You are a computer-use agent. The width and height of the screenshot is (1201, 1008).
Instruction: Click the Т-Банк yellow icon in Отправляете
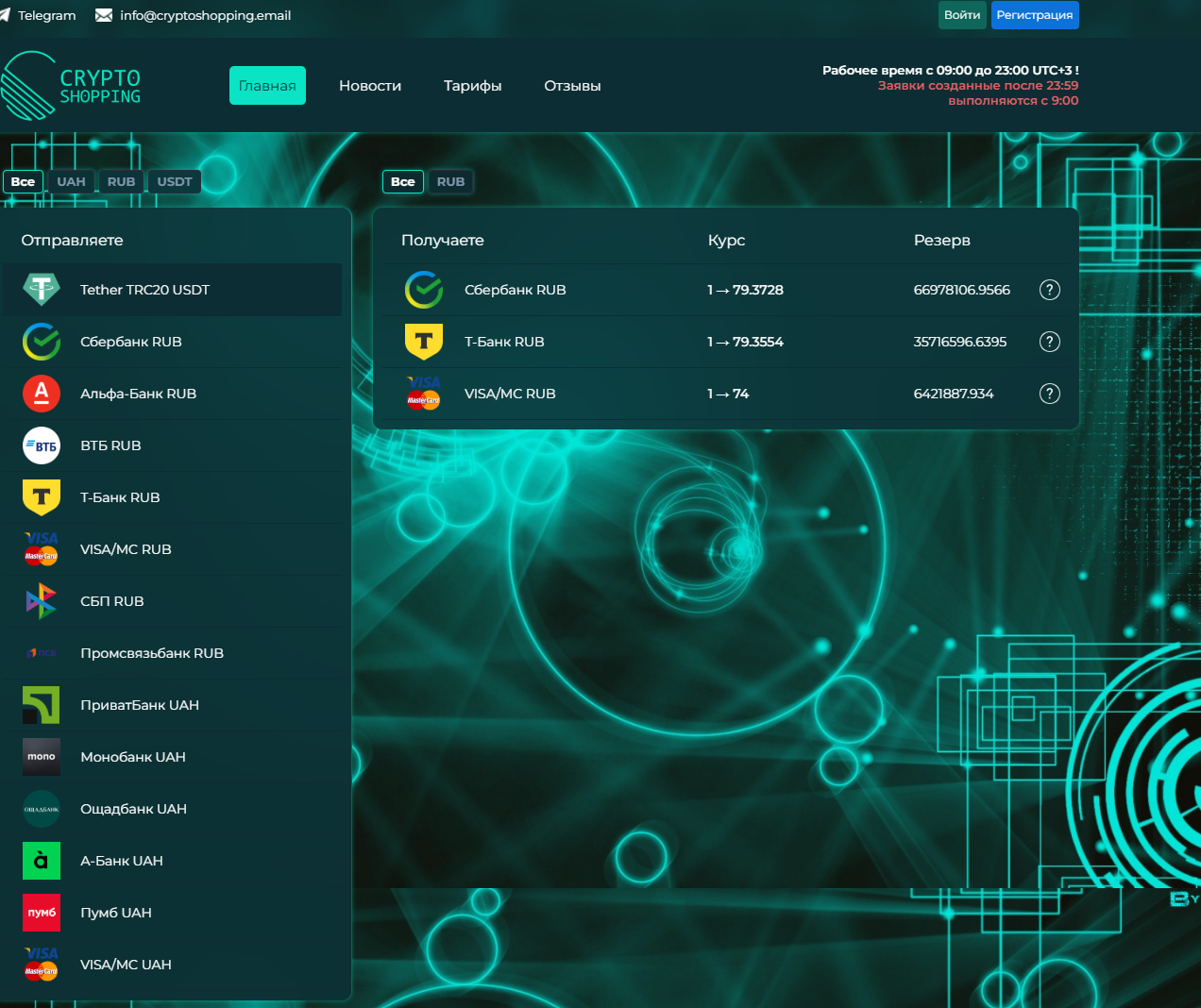[x=42, y=497]
